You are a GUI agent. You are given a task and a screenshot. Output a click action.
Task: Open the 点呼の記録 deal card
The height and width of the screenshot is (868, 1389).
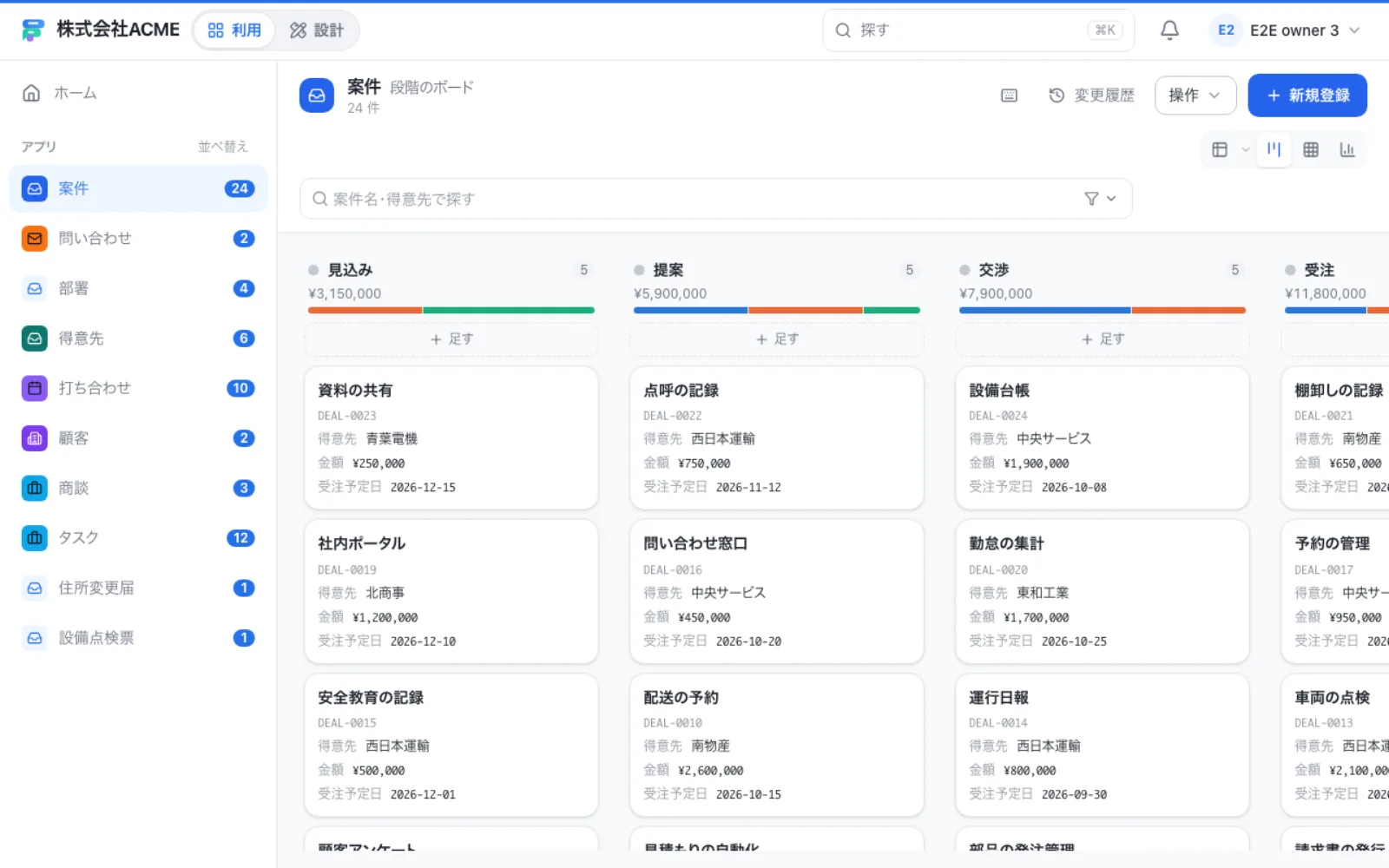777,438
